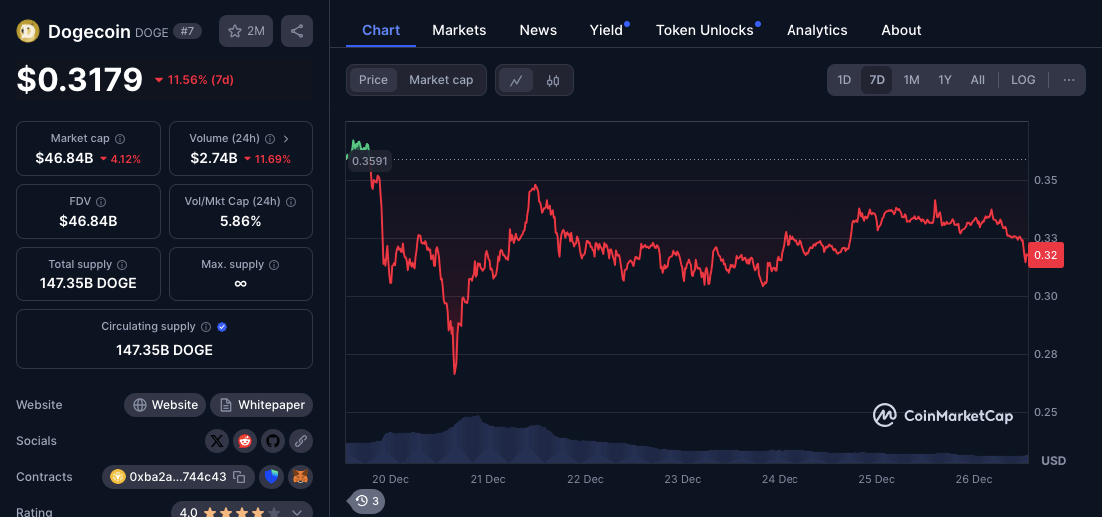The image size is (1102, 517).
Task: Open the Token Unlocks tab
Action: click(704, 30)
